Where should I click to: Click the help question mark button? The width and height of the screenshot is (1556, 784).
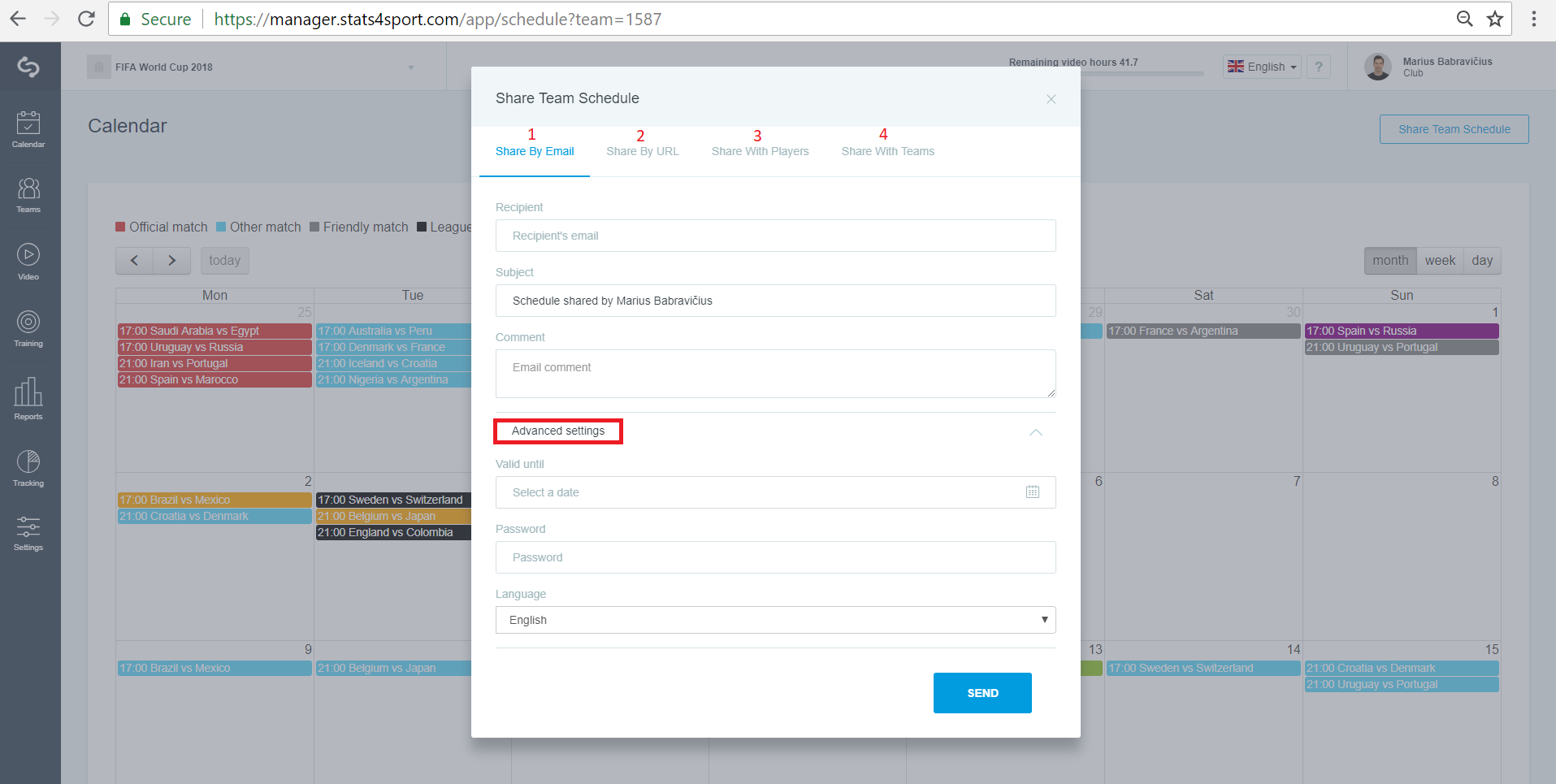[1319, 67]
